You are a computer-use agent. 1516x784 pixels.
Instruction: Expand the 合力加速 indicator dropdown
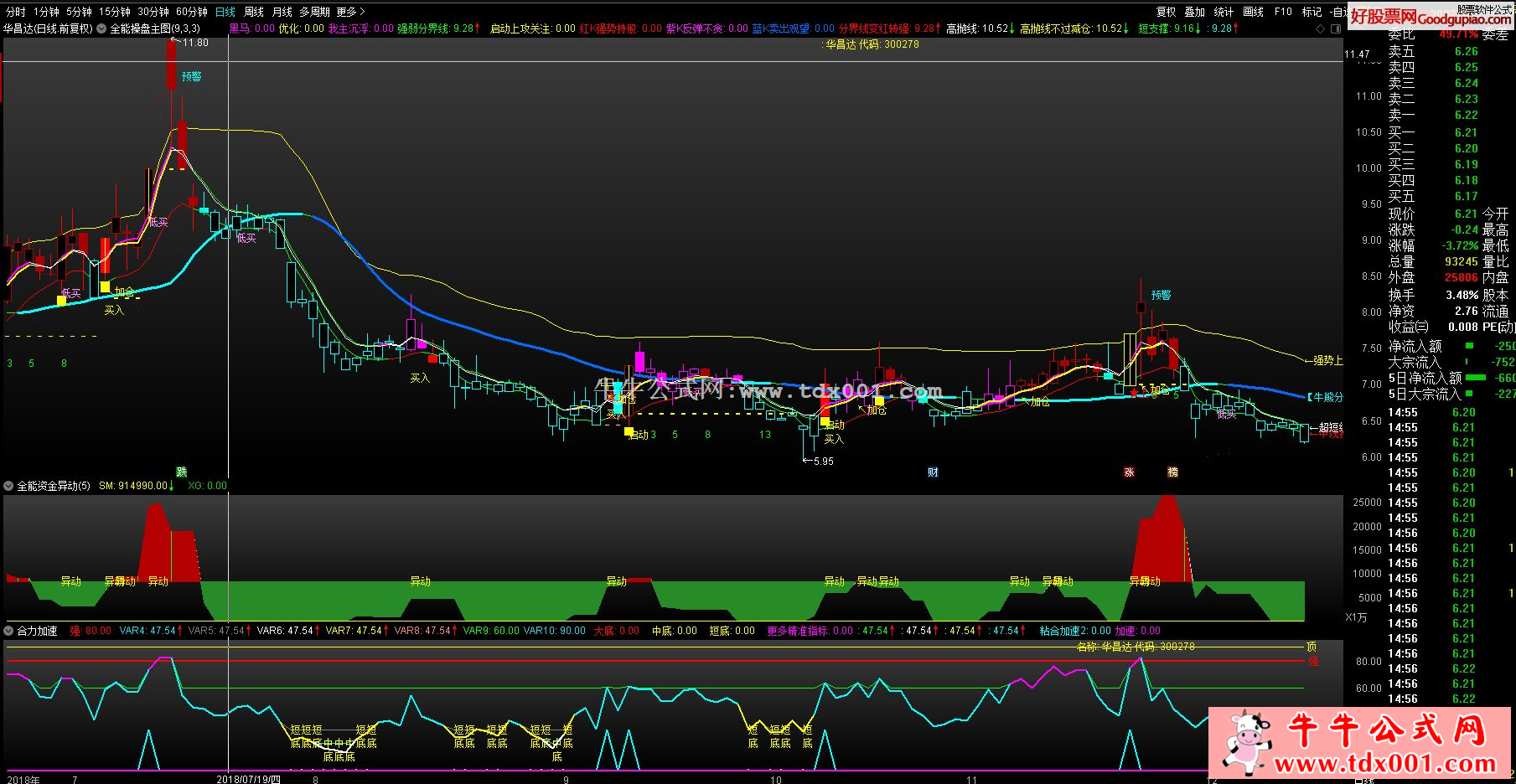click(8, 631)
